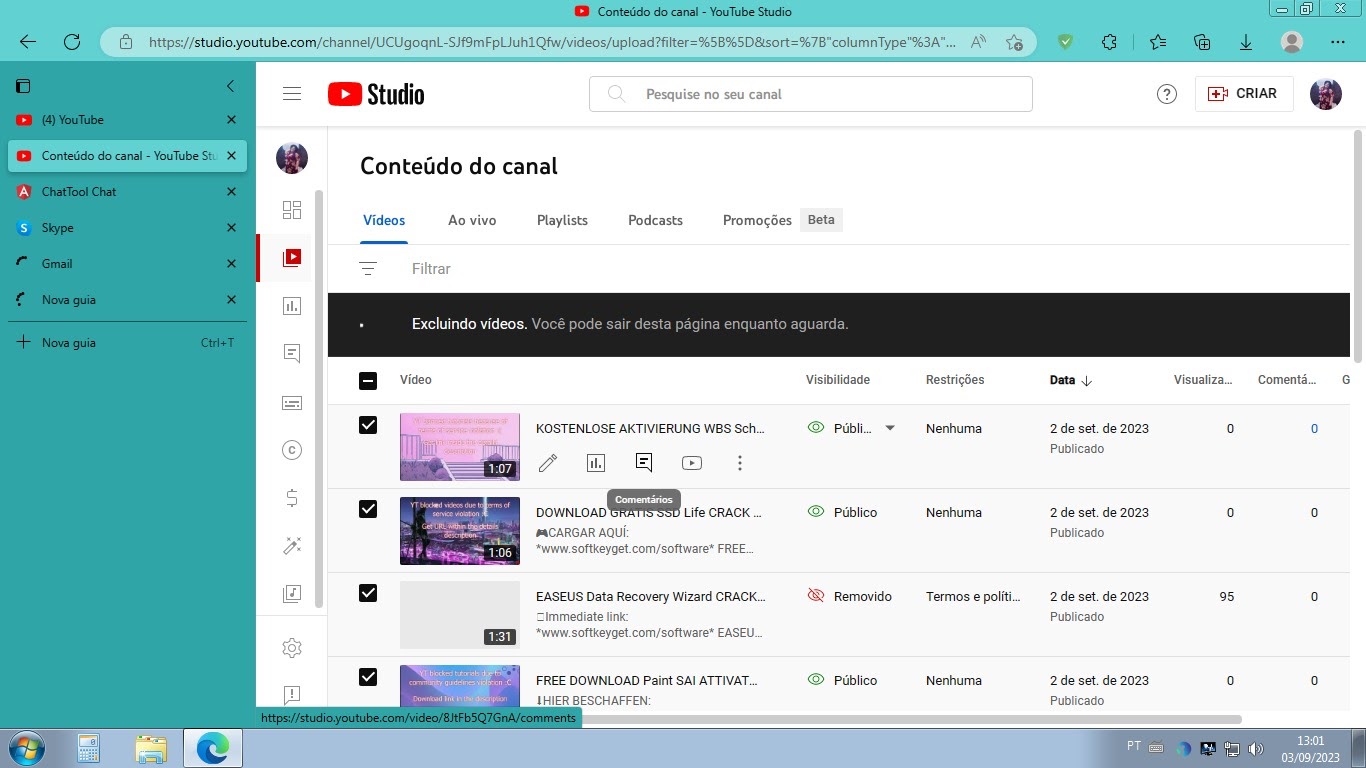Viewport: 1366px width, 768px height.
Task: Open the EASEUS Data Recovery Wizard CRACK title
Action: tap(651, 596)
